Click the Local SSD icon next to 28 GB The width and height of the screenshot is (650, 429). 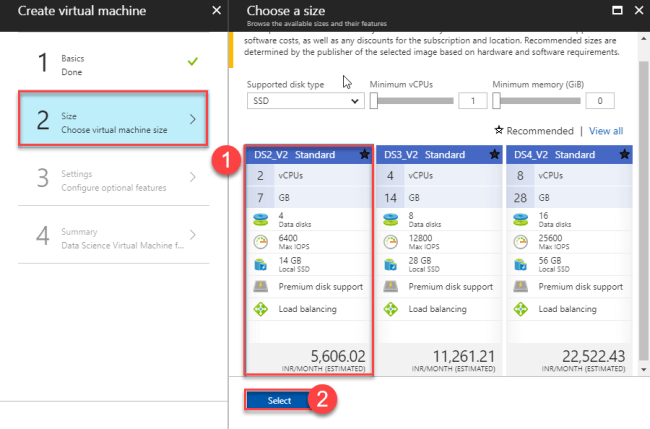pos(390,264)
